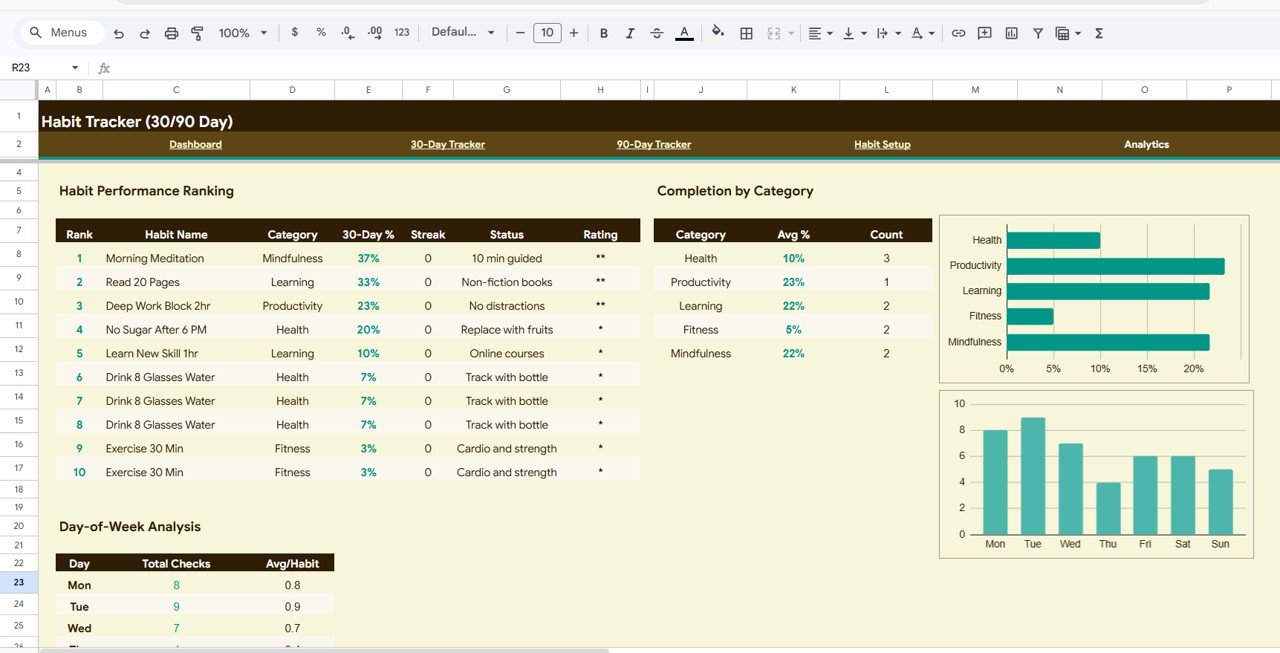Open the text wrapping options dropdown
This screenshot has height=653, width=1280.
coord(886,33)
